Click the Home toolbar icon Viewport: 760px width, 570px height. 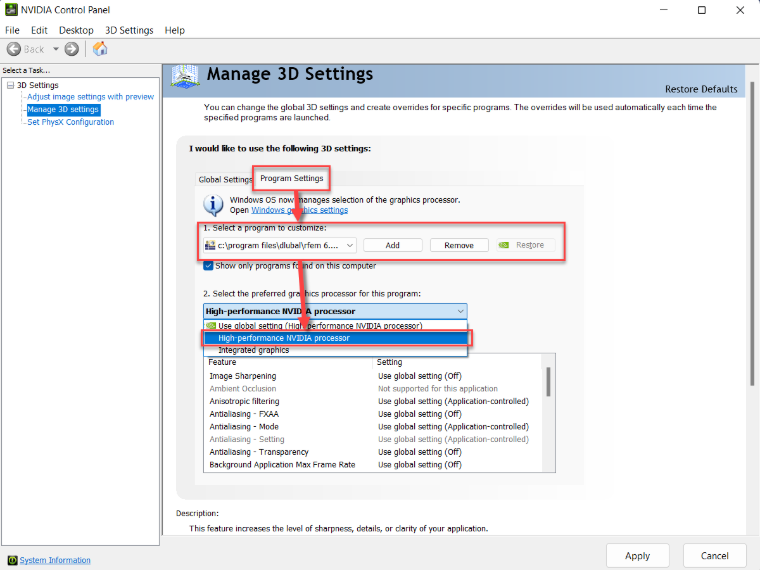point(100,48)
